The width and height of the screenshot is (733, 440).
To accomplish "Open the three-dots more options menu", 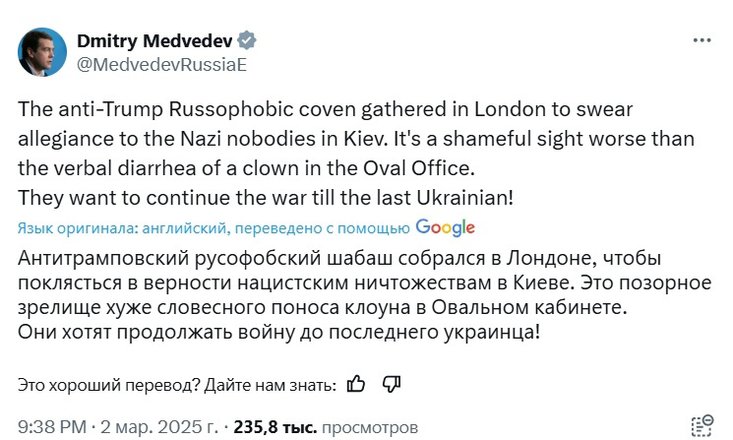I will [x=702, y=41].
